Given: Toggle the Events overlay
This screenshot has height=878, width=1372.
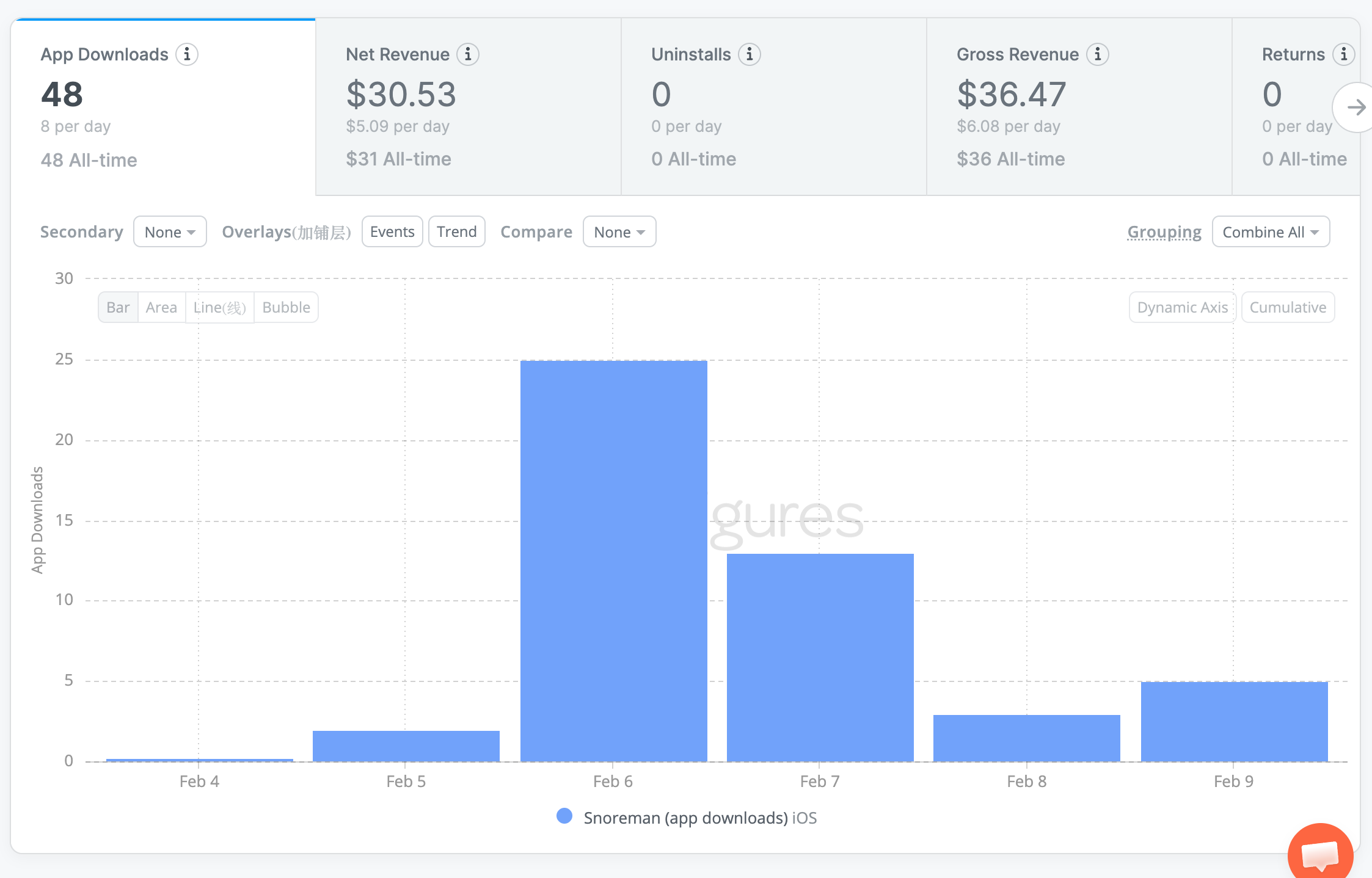Looking at the screenshot, I should pyautogui.click(x=392, y=232).
